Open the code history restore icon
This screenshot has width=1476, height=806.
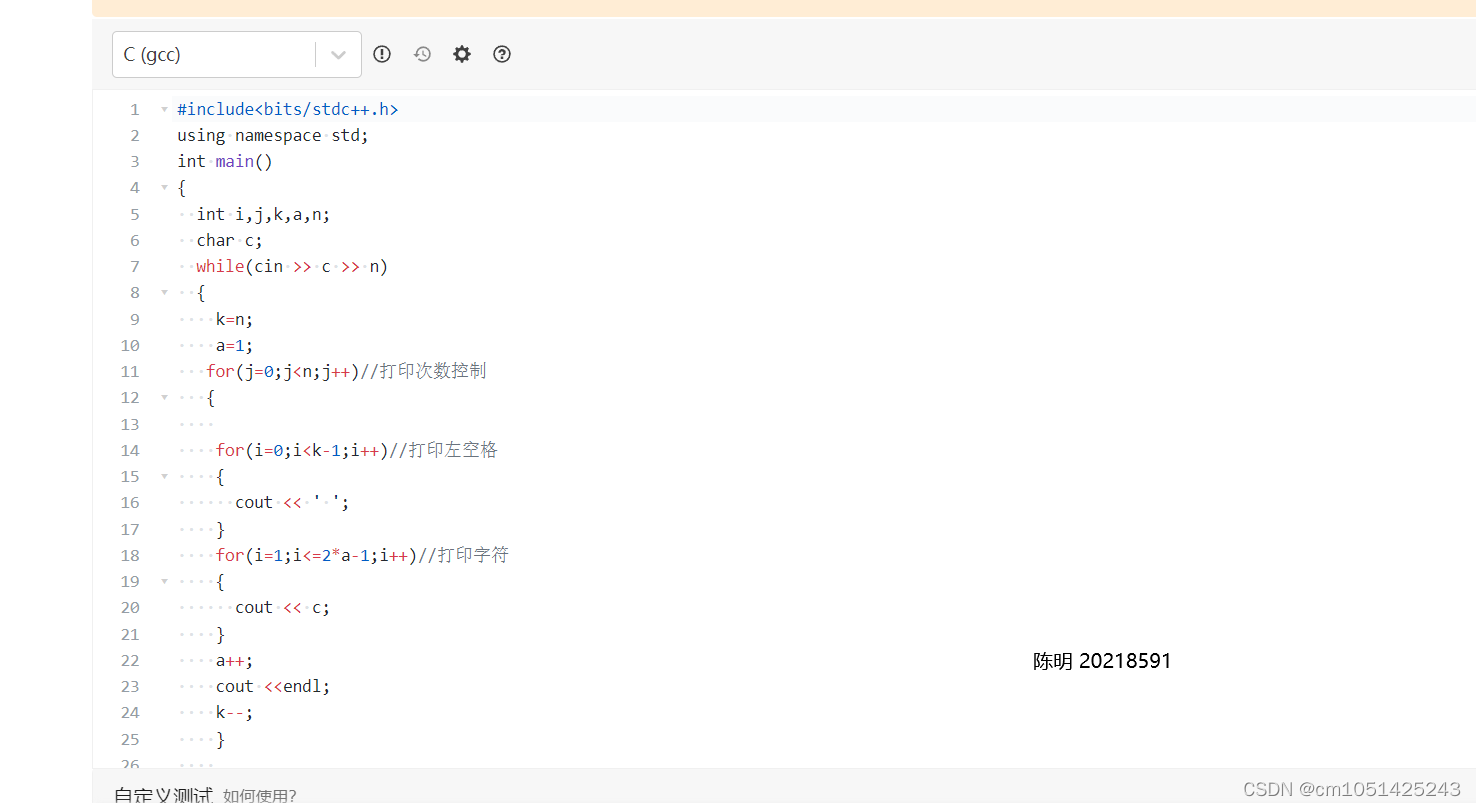pos(422,54)
